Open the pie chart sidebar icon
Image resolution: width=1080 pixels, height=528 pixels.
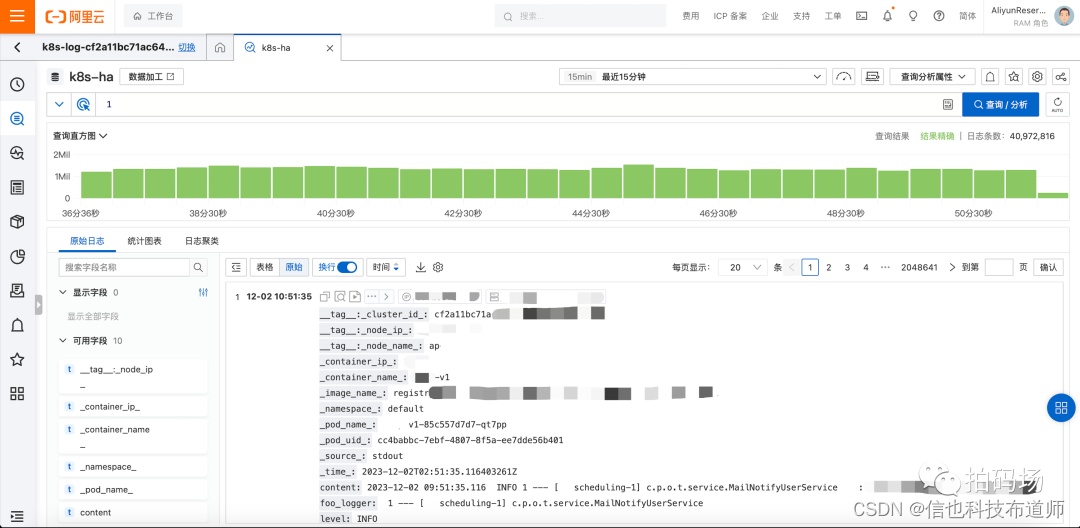[x=17, y=257]
